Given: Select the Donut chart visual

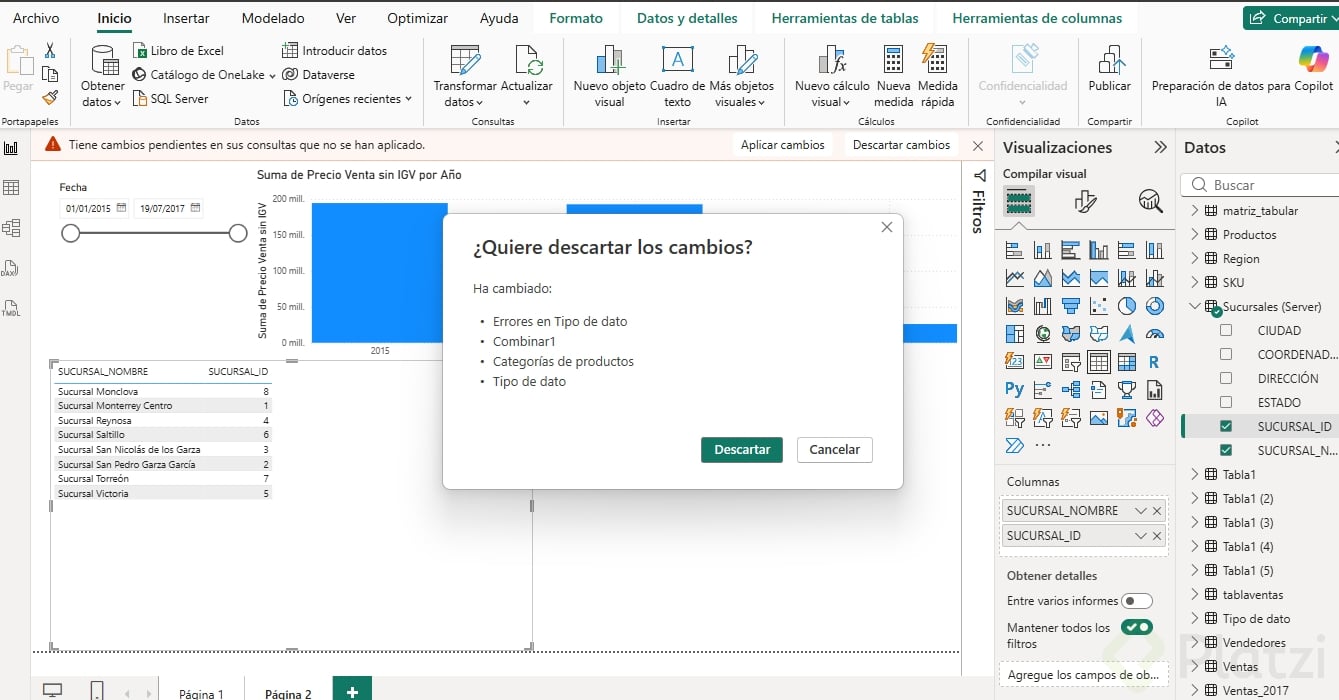Looking at the screenshot, I should click(x=1155, y=306).
